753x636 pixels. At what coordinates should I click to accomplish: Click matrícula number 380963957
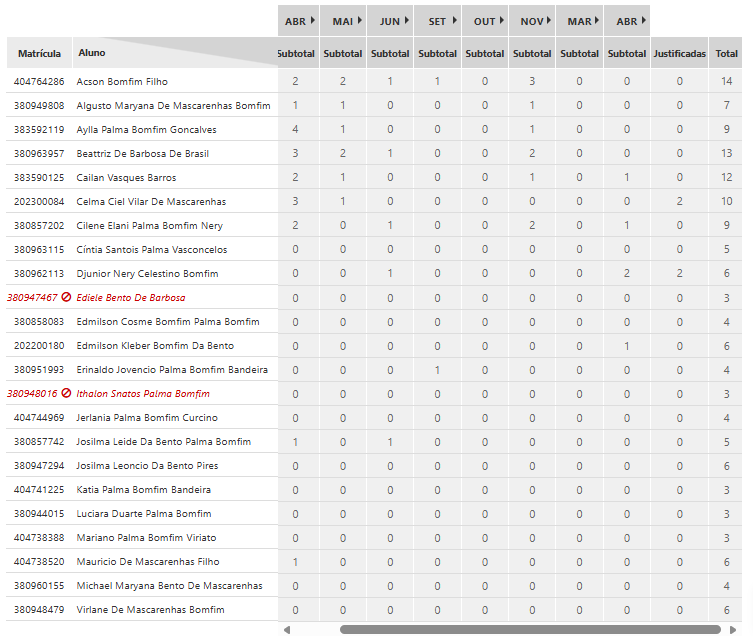(39, 154)
